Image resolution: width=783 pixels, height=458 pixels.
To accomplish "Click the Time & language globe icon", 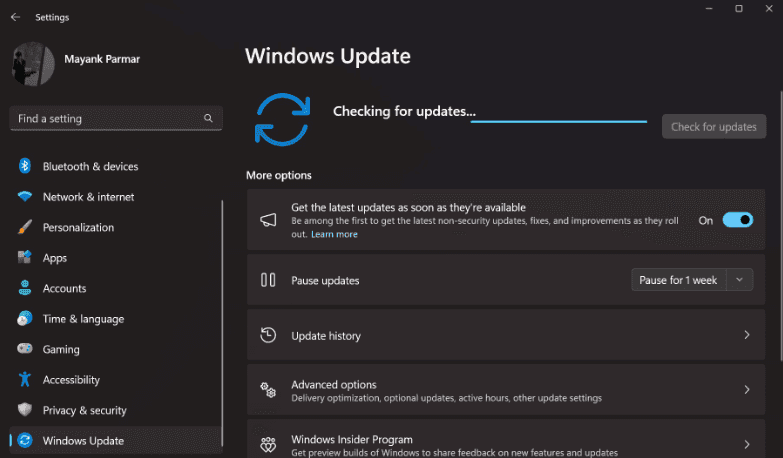I will coord(24,318).
